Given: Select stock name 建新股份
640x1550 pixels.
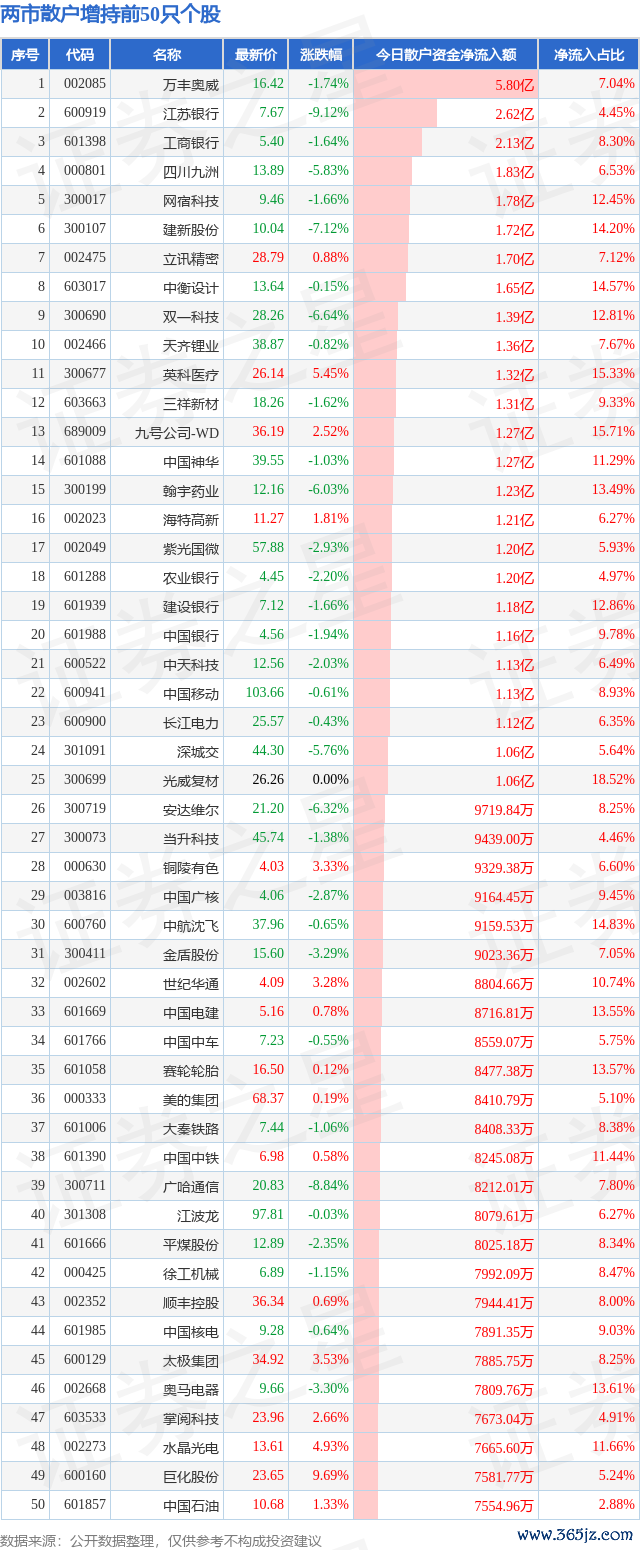Looking at the screenshot, I should pos(190,229).
